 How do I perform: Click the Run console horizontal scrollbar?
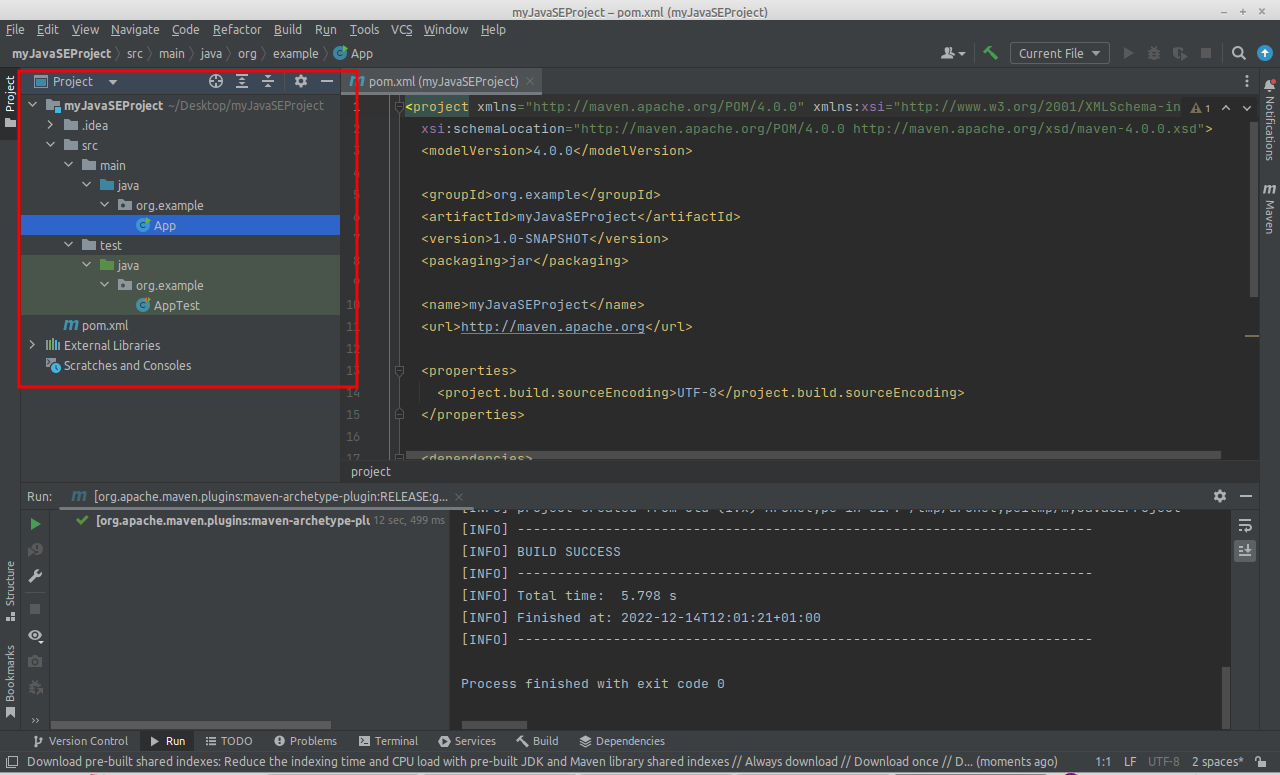point(494,725)
